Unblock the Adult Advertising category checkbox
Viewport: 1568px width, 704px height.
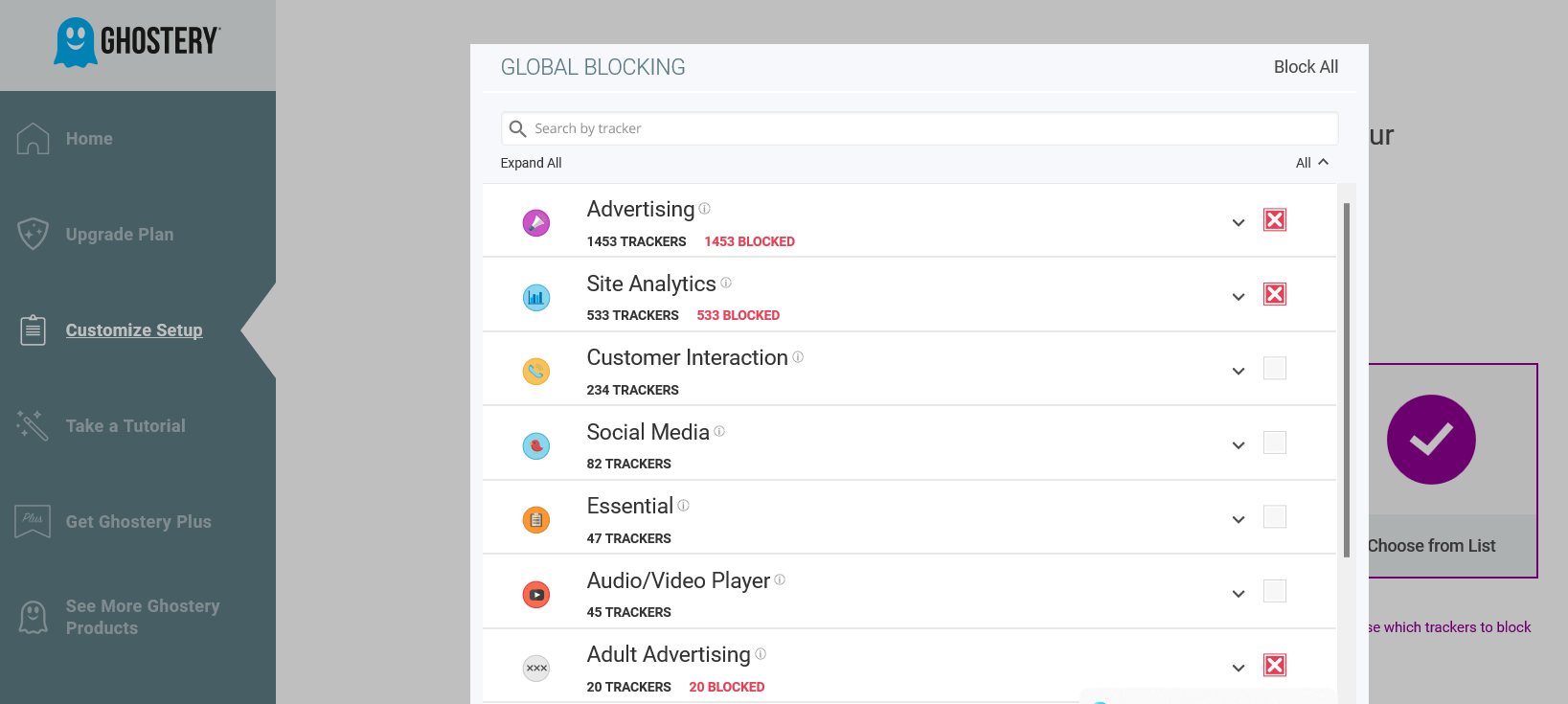point(1275,665)
